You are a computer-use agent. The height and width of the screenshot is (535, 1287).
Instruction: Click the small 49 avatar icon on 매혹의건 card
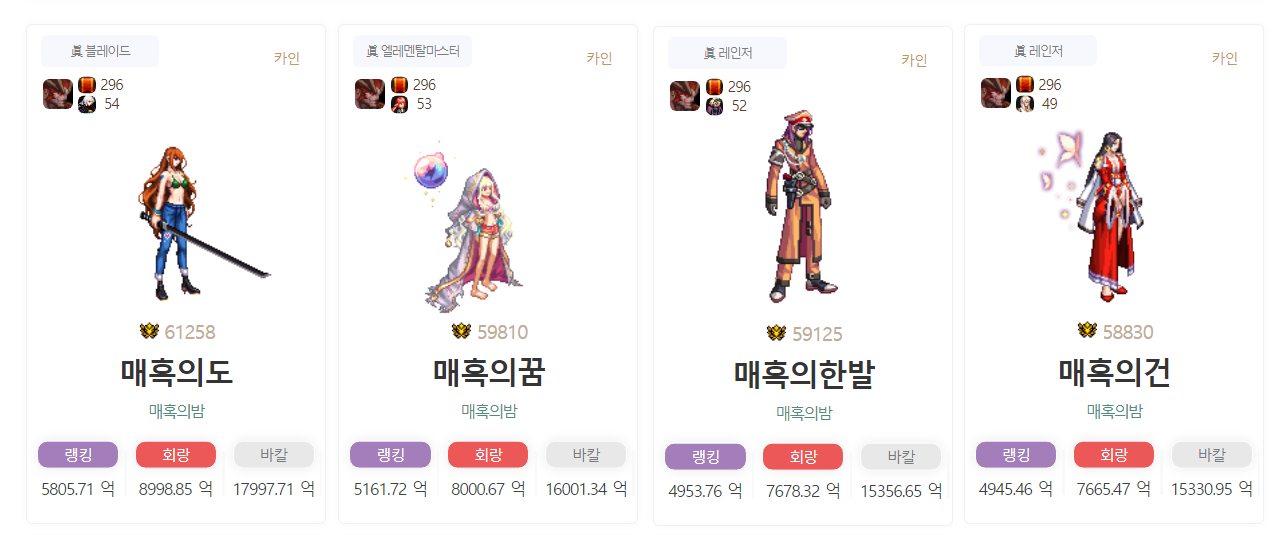tap(1025, 104)
